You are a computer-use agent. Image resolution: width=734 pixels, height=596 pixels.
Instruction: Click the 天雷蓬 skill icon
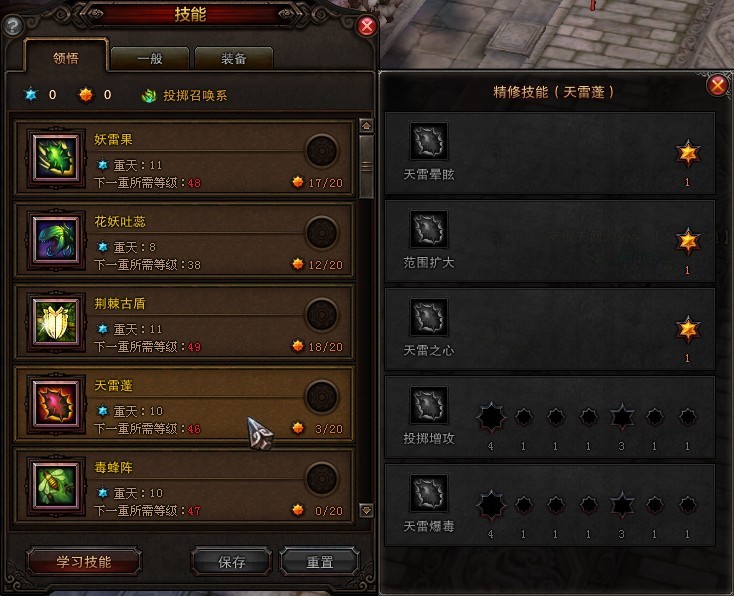[x=56, y=404]
